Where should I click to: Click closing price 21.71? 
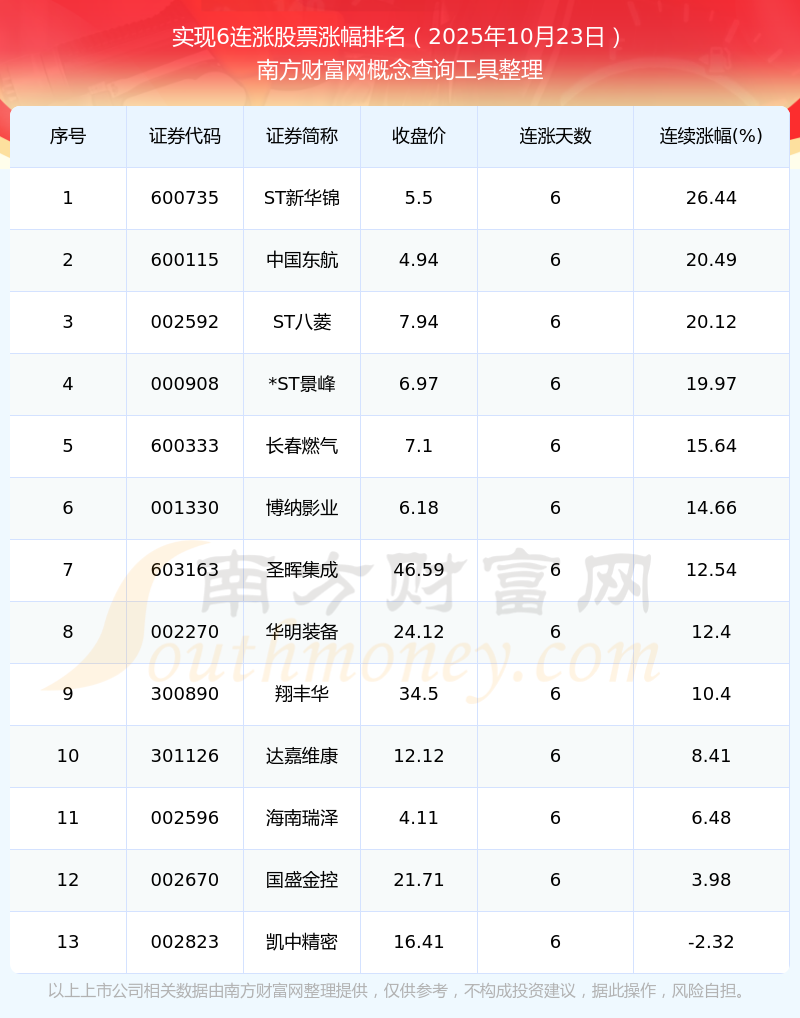pyautogui.click(x=419, y=880)
